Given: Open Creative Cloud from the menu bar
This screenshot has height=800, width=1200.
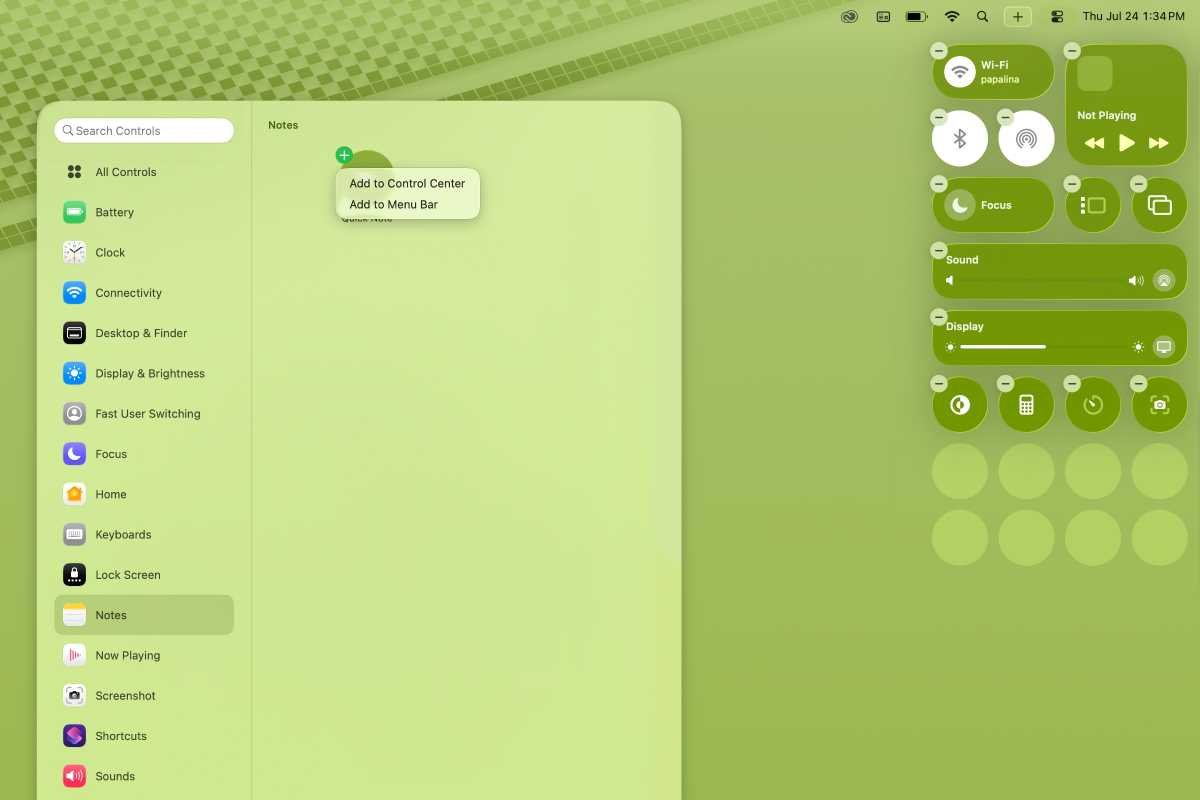Looking at the screenshot, I should point(849,17).
